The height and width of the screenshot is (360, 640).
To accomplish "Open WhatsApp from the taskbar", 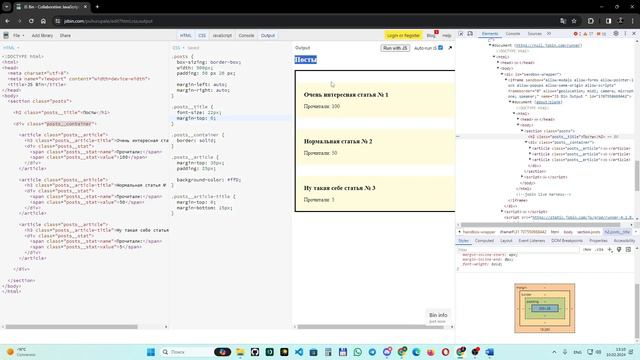I will point(358,352).
